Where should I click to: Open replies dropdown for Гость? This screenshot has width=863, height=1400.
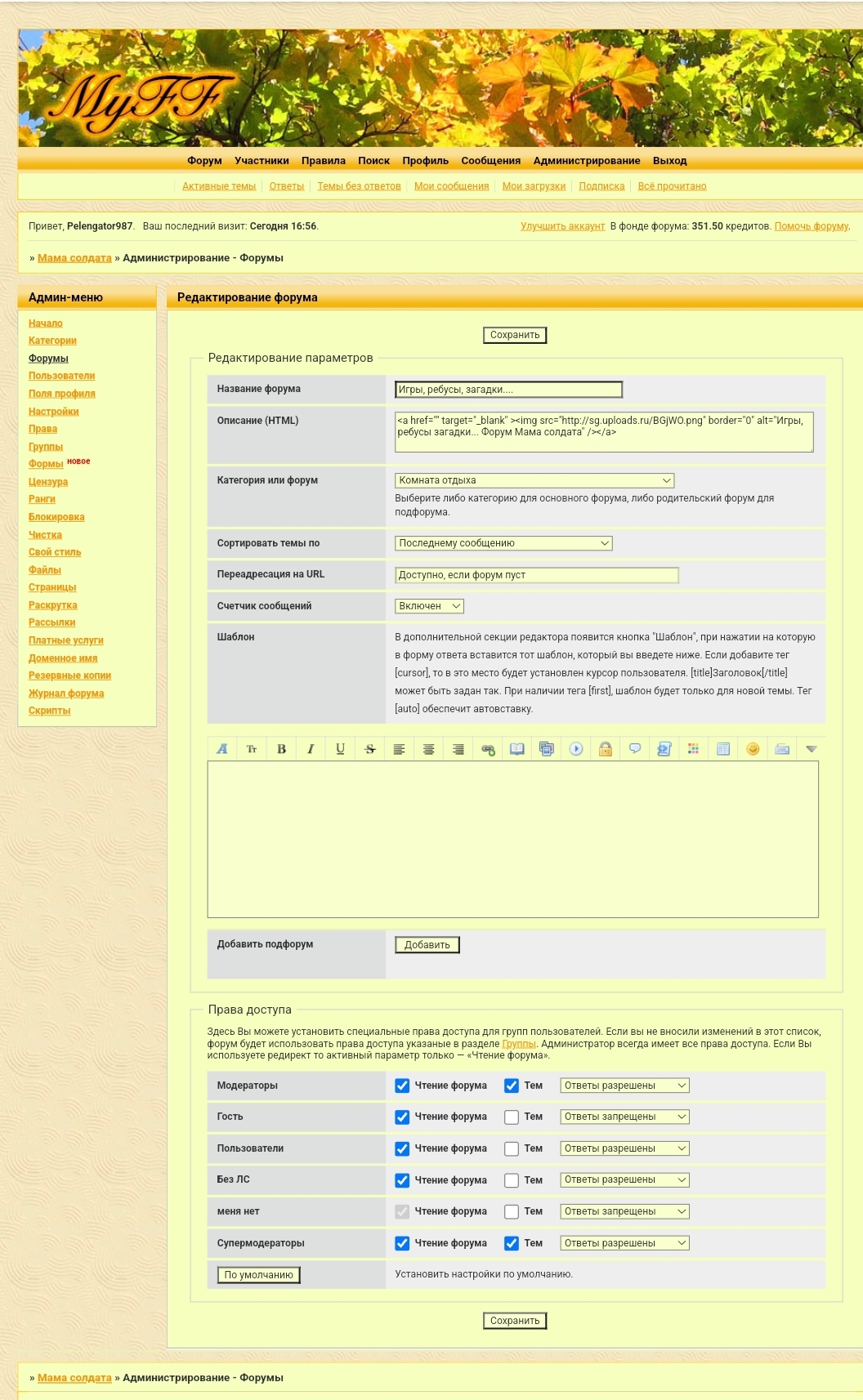(625, 1117)
